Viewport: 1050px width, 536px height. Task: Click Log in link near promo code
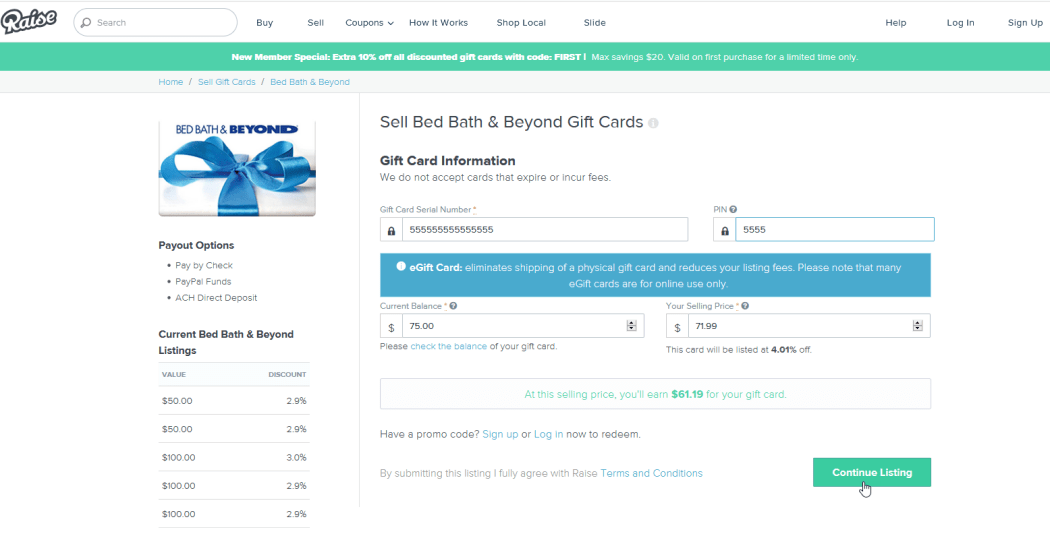coord(548,434)
